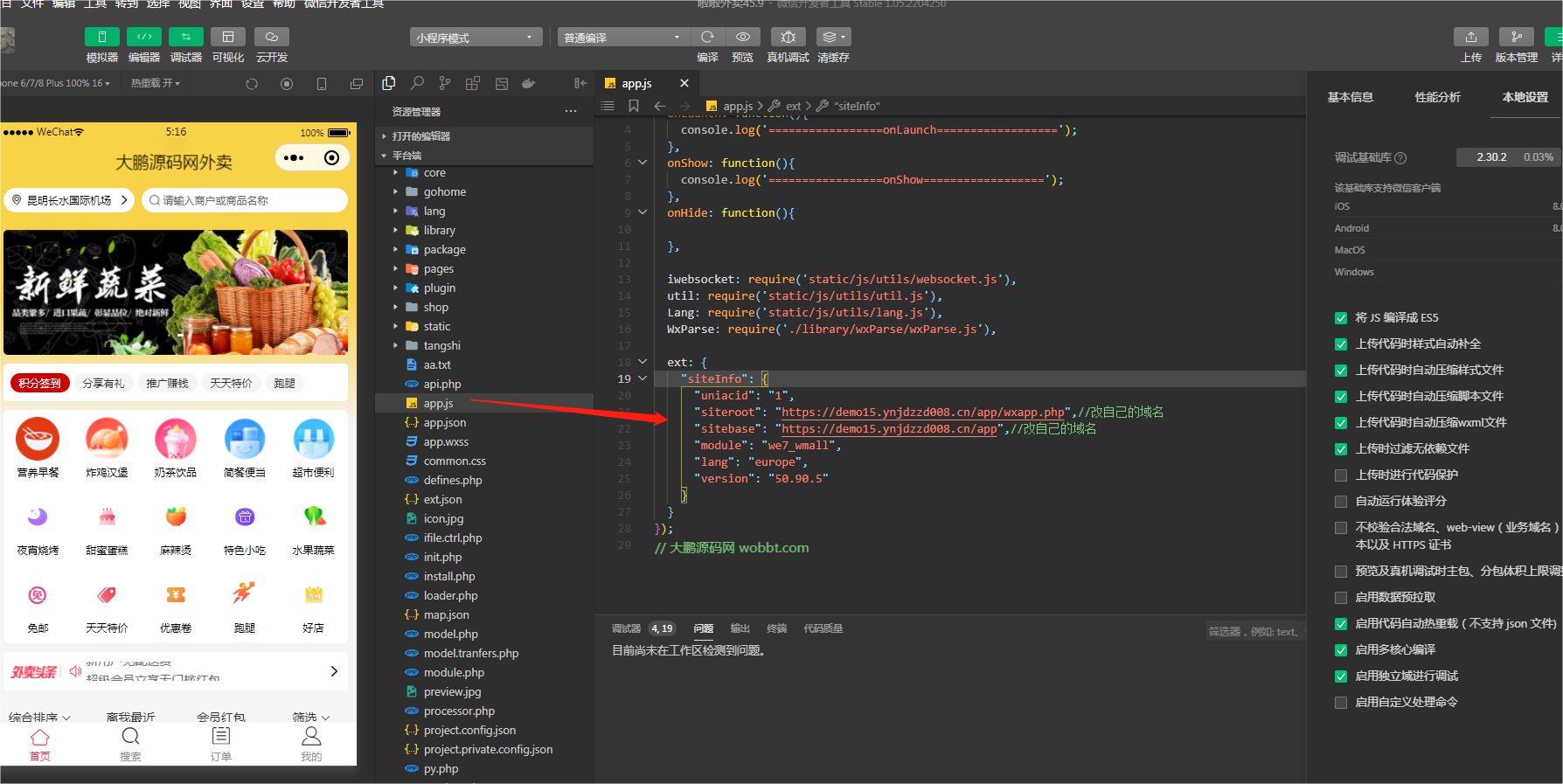Toggle the Editor (编辑器) panel icon
Viewport: 1563px width, 784px height.
tap(143, 37)
